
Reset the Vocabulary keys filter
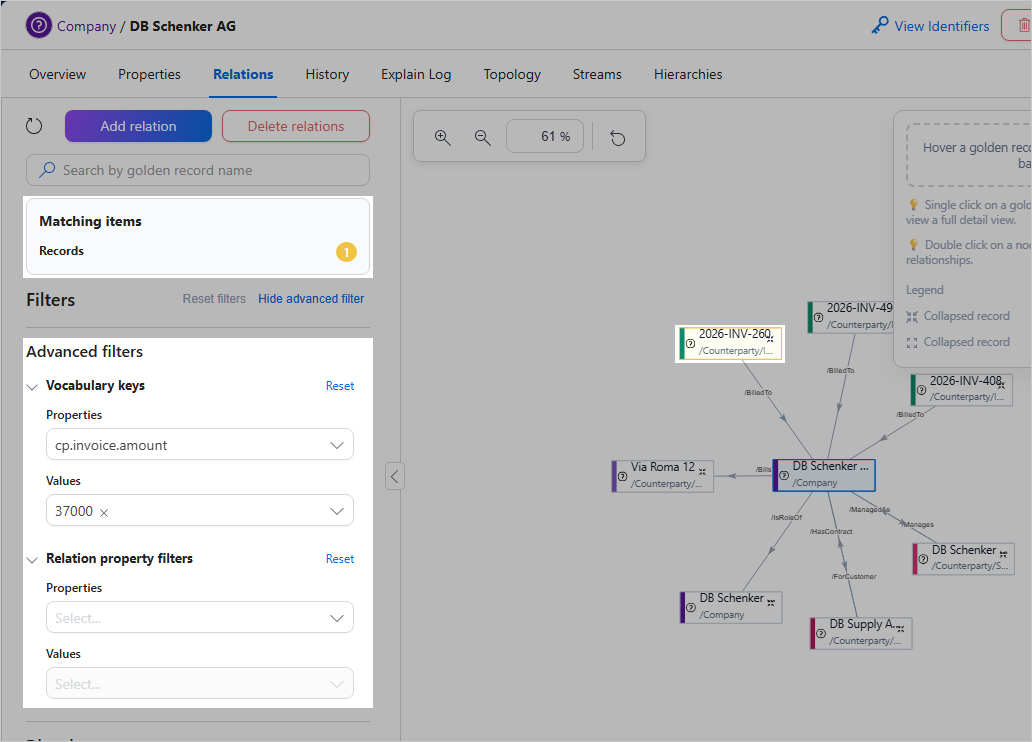(340, 386)
